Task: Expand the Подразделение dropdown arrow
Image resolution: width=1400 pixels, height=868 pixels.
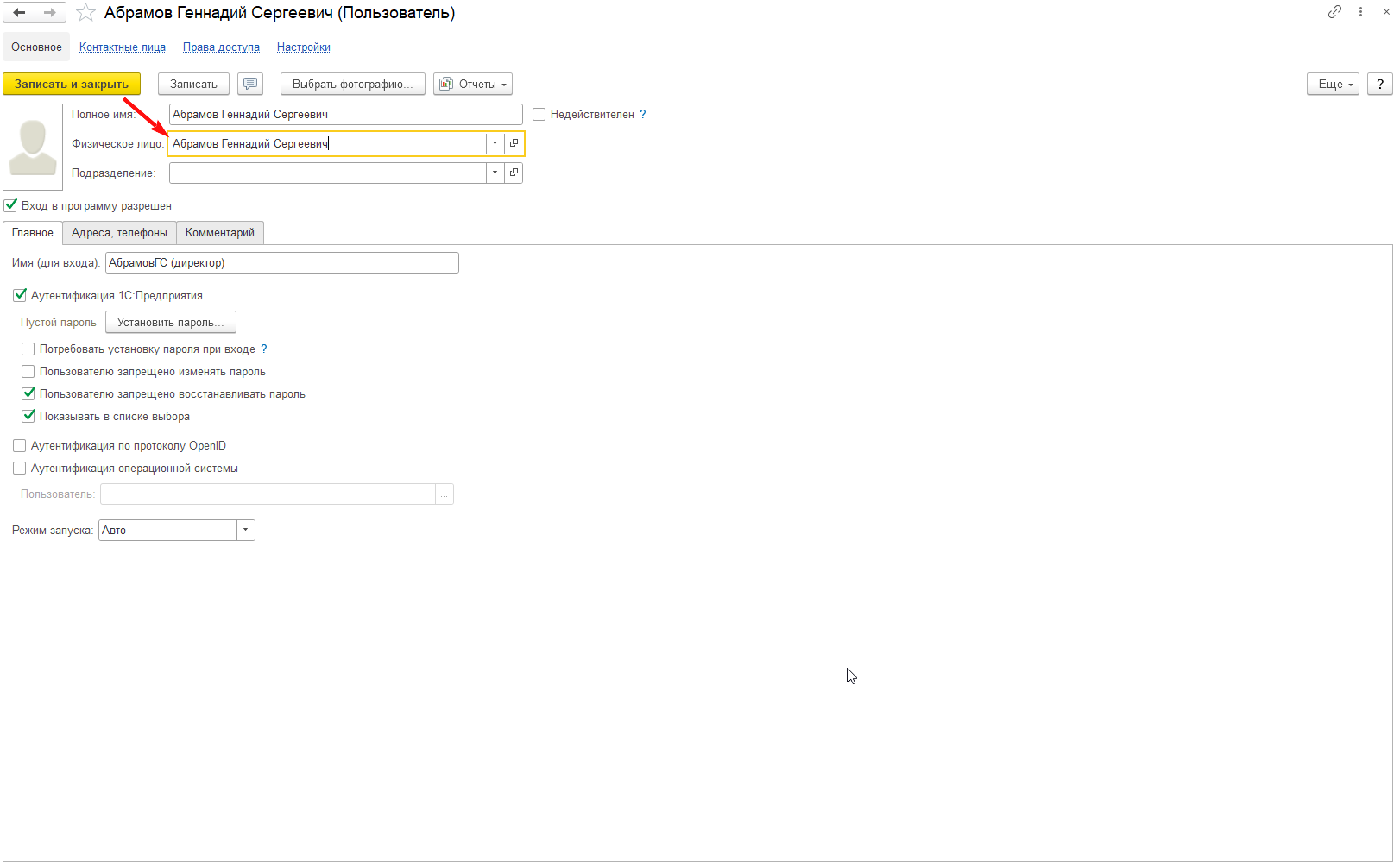Action: [495, 173]
